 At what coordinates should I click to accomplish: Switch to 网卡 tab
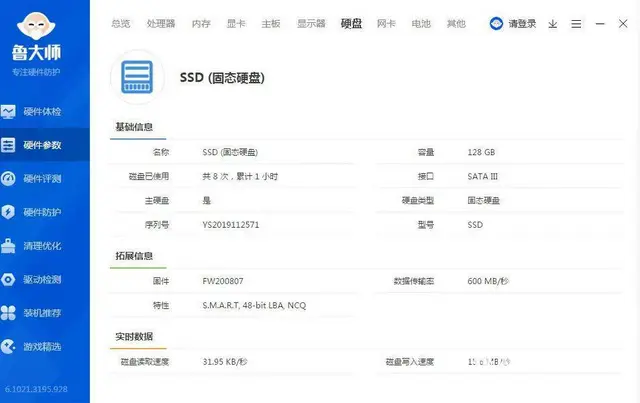pyautogui.click(x=386, y=24)
